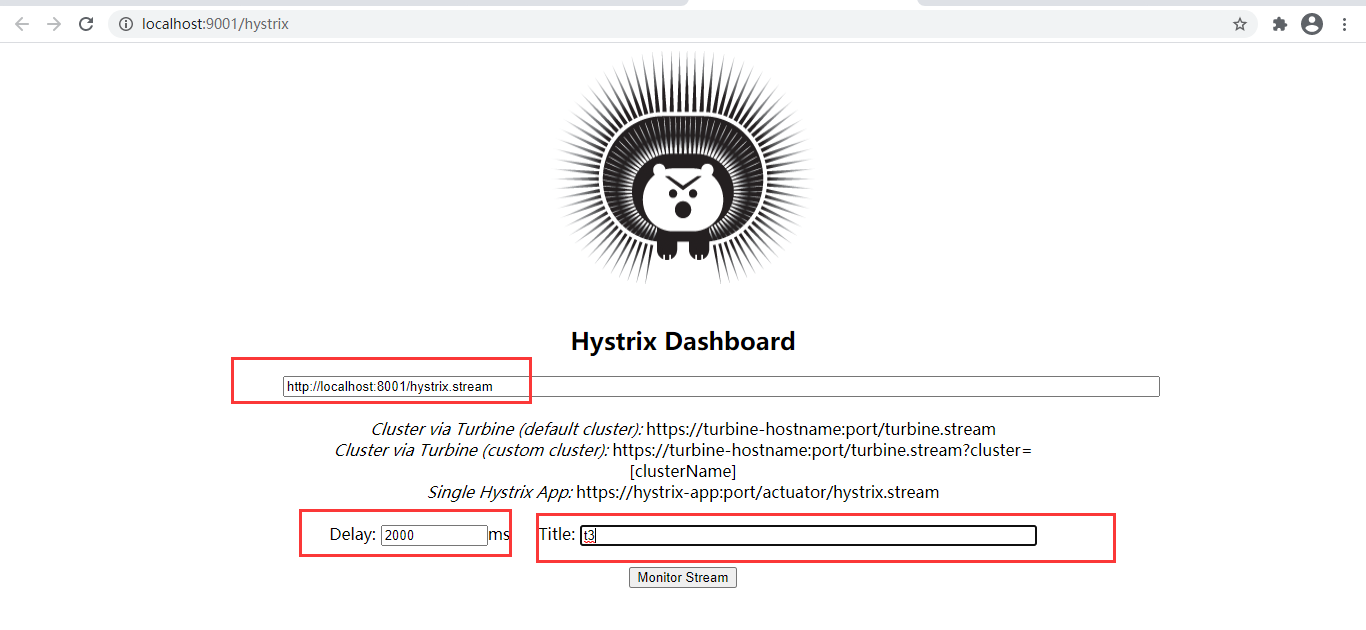This screenshot has width=1366, height=630.
Task: Click the 'Single Hystrix App:' label
Action: pyautogui.click(x=500, y=492)
